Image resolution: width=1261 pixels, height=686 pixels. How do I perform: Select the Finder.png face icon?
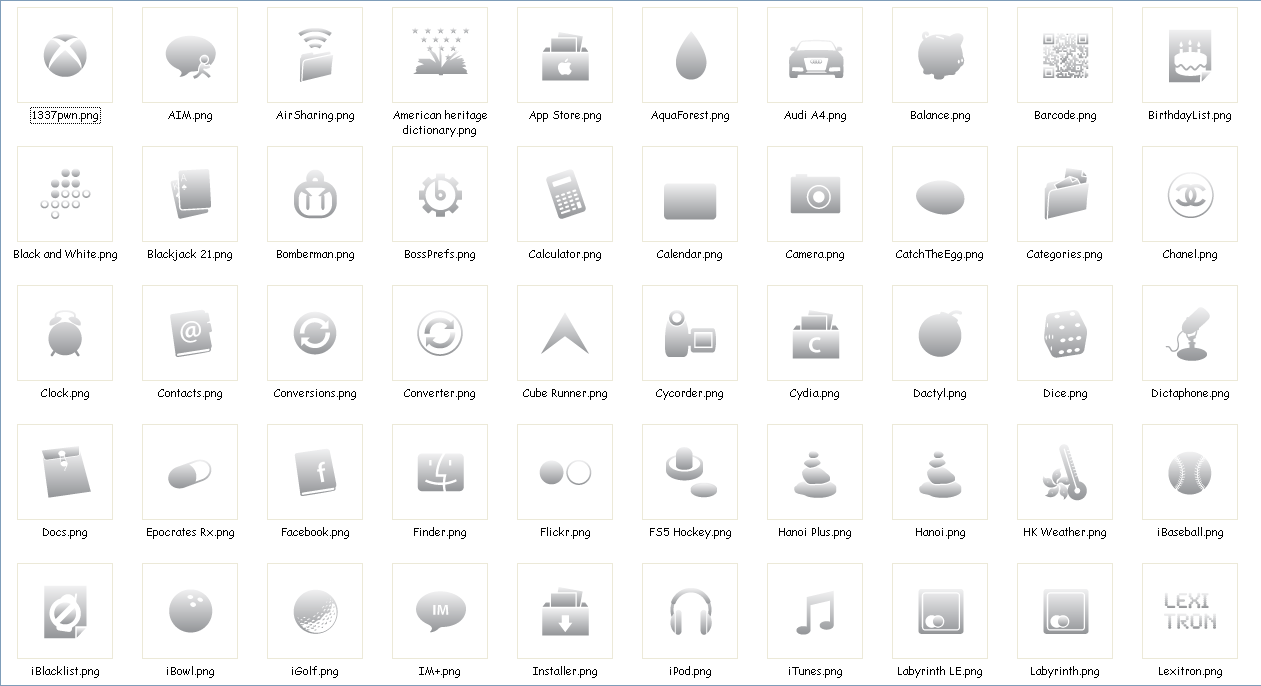(440, 472)
